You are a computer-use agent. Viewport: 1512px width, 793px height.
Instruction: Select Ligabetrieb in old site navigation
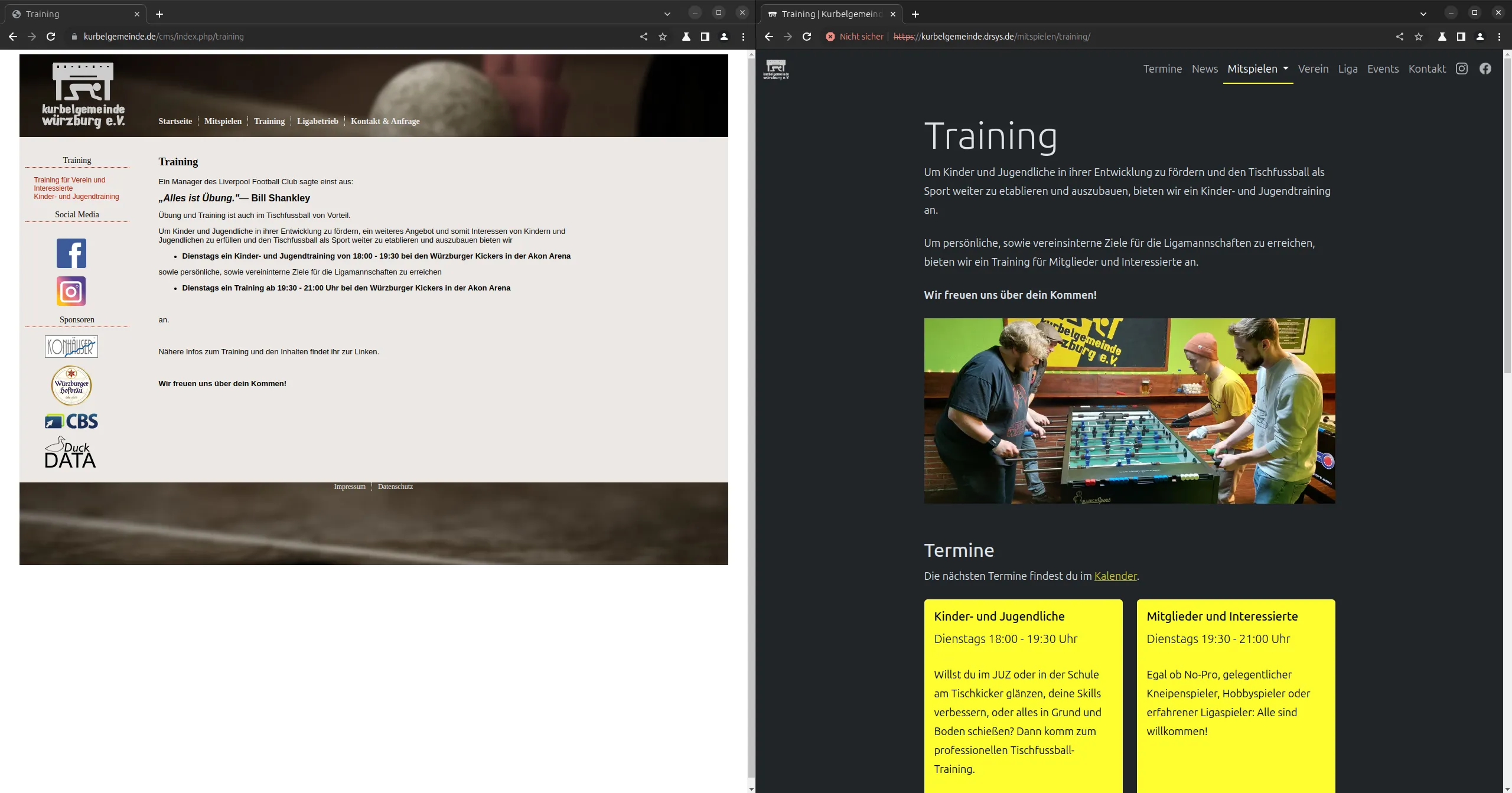coord(317,121)
